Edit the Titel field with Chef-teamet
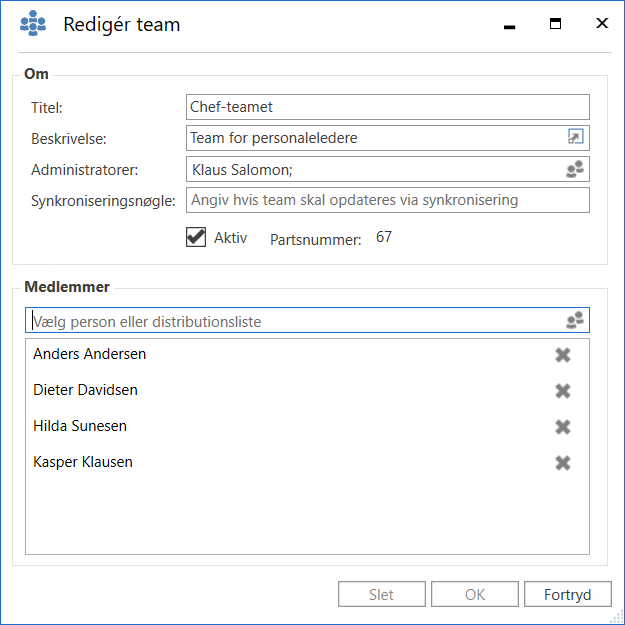 pos(387,107)
